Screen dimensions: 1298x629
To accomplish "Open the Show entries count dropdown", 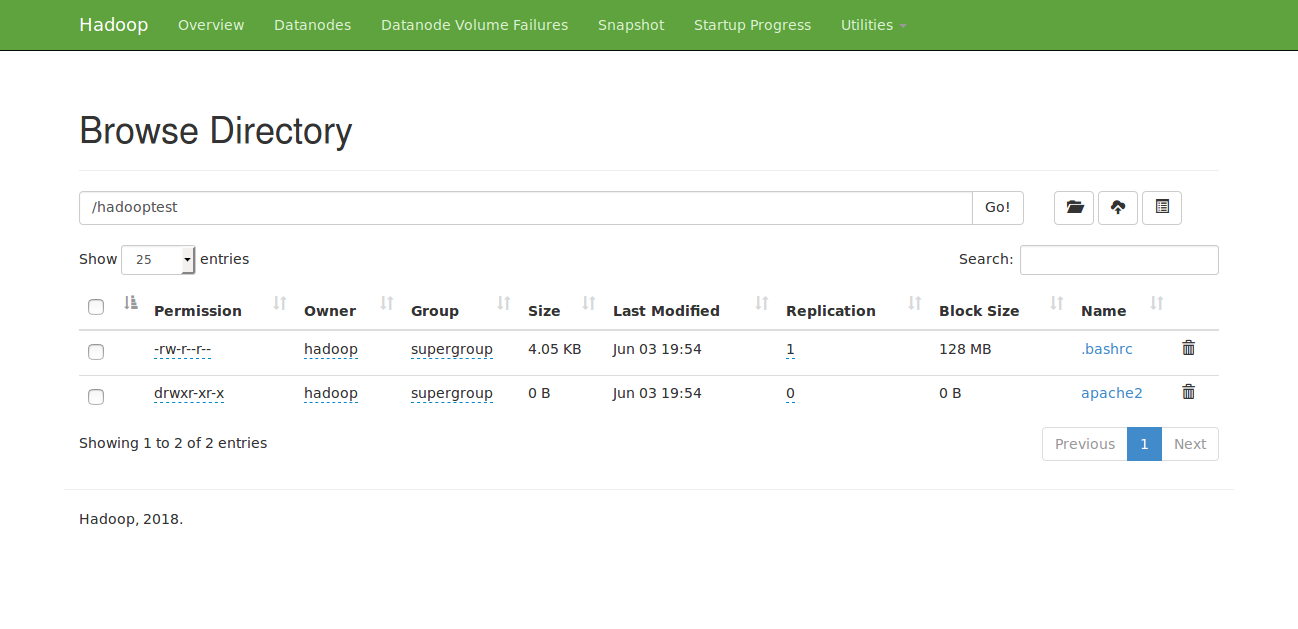I will [158, 259].
